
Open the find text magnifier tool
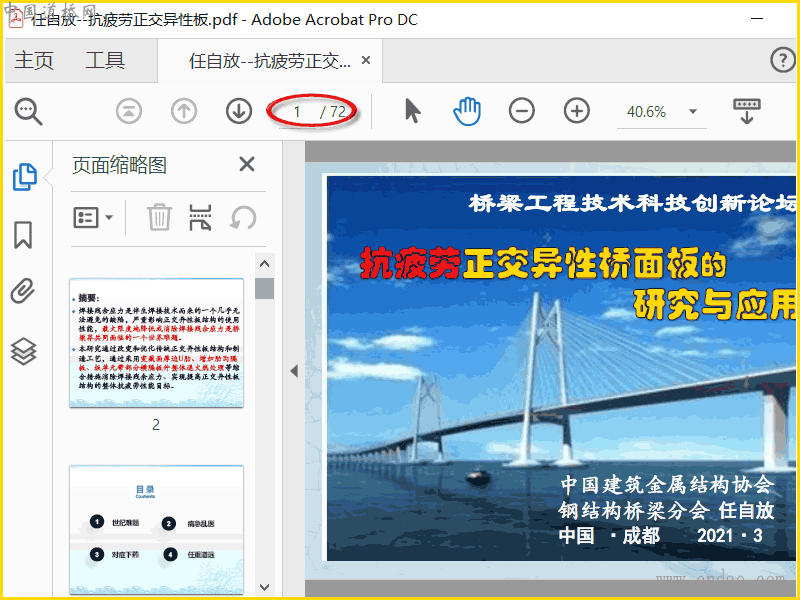[x=28, y=111]
